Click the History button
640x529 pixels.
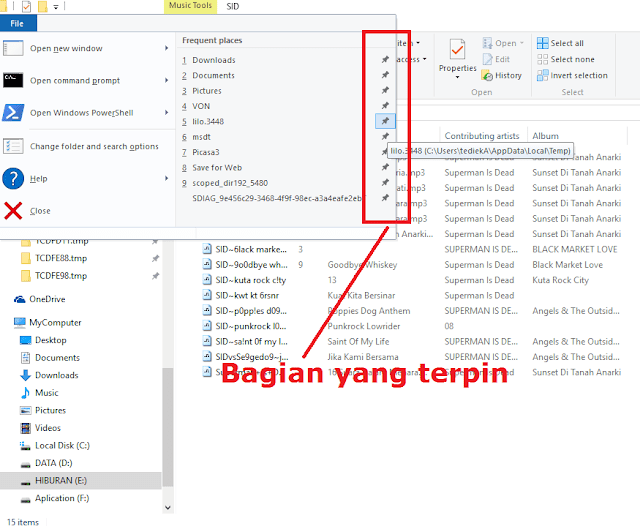502,76
